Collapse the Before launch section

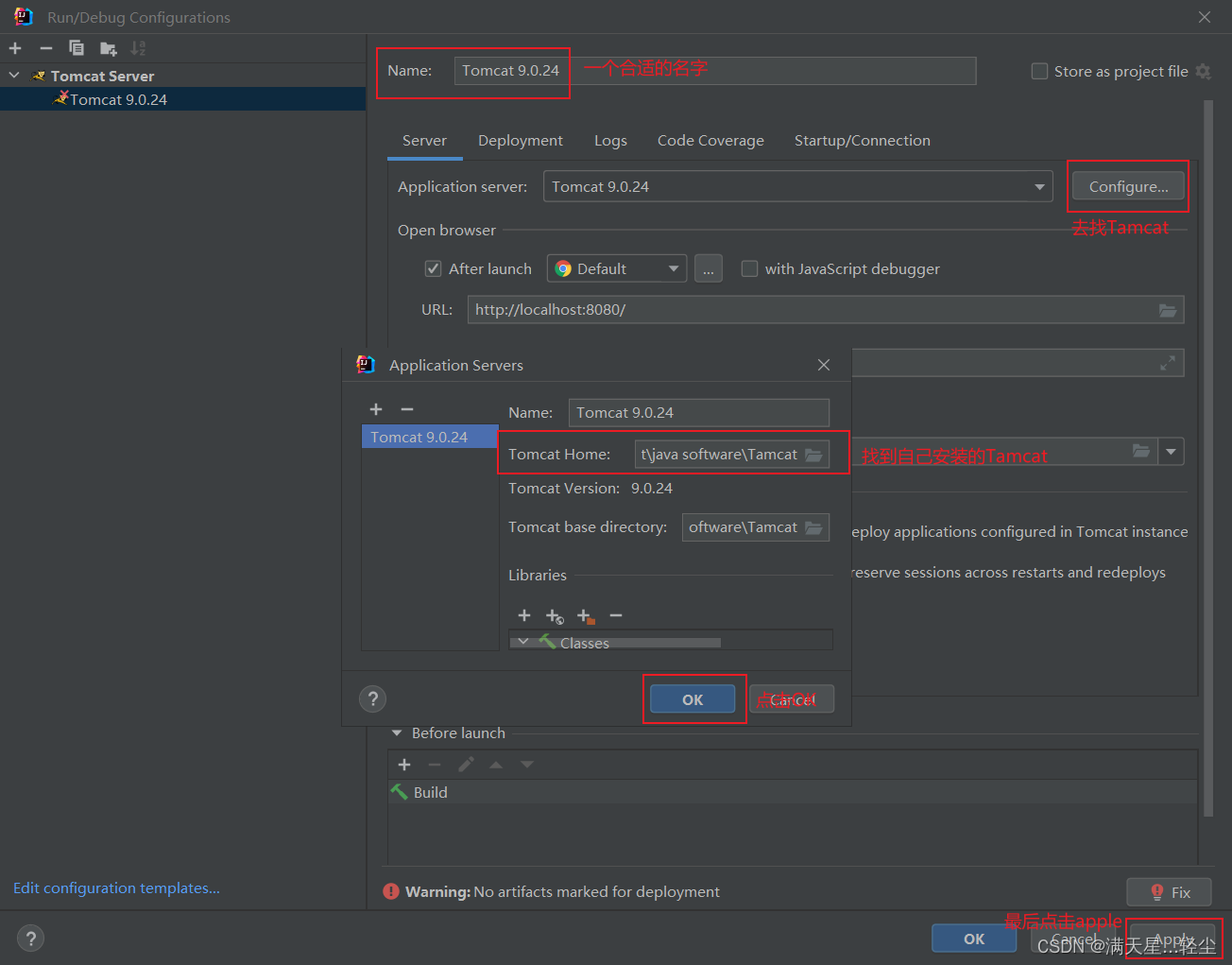[x=398, y=733]
